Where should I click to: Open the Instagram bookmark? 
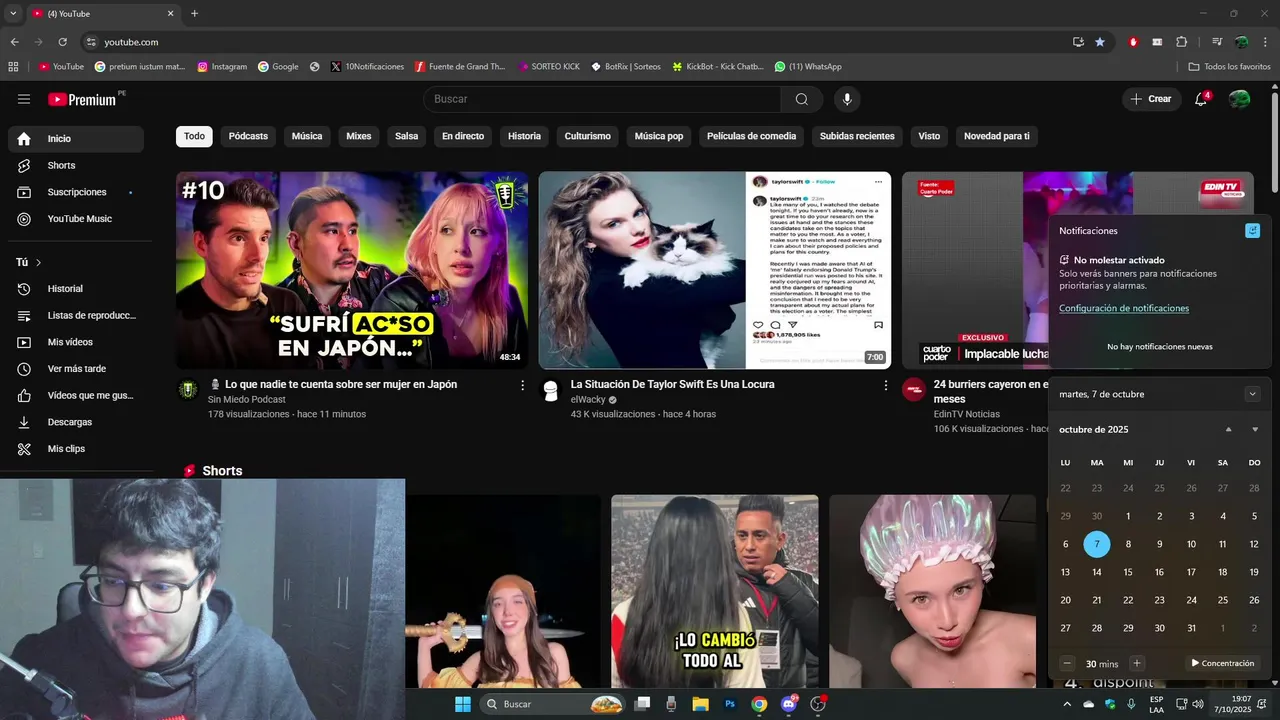222,67
